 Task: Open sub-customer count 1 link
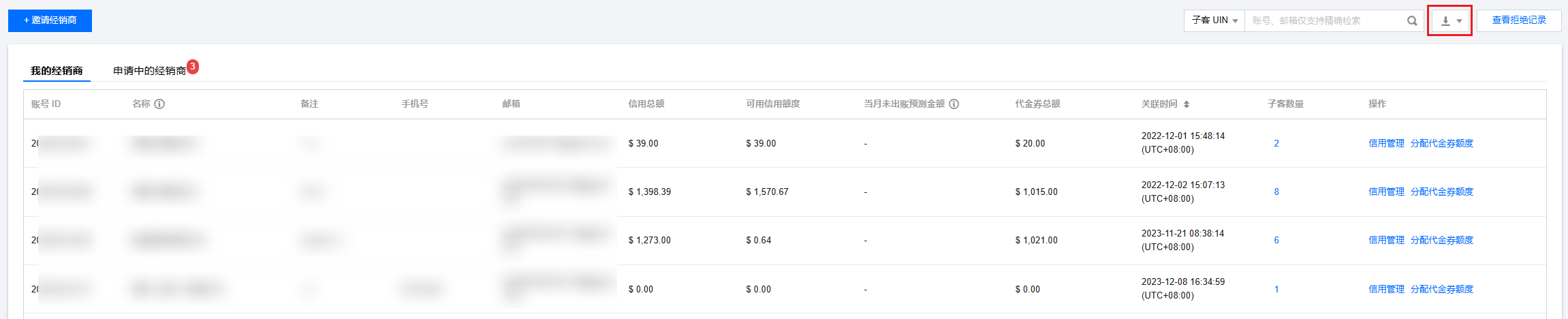tap(1276, 289)
